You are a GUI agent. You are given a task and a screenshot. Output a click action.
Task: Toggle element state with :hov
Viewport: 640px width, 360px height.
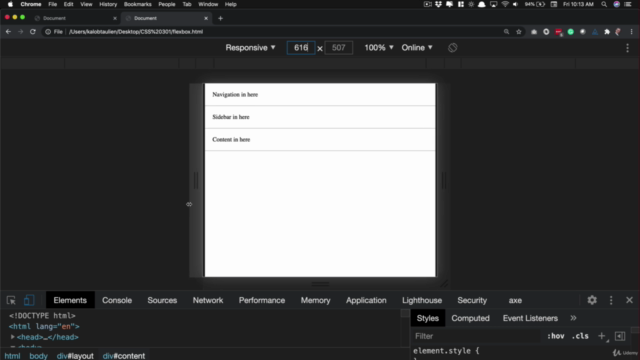click(x=556, y=336)
